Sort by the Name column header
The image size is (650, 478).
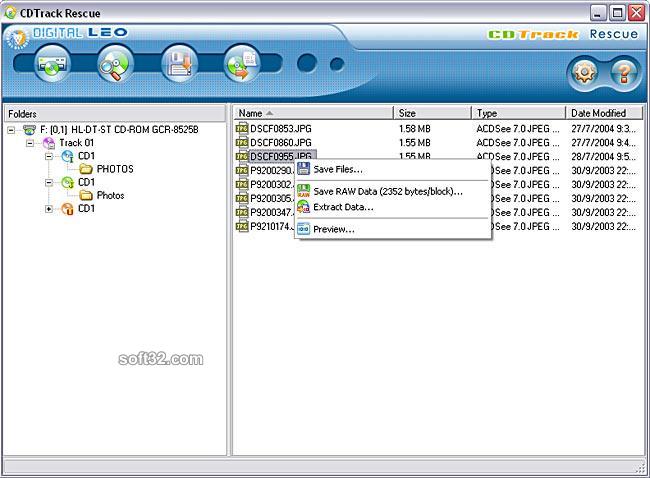pos(314,113)
